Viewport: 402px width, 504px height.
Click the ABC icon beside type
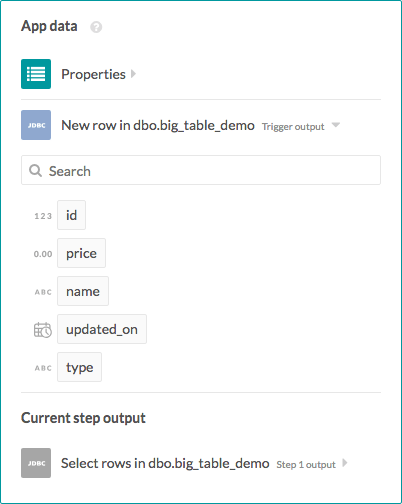(x=43, y=368)
